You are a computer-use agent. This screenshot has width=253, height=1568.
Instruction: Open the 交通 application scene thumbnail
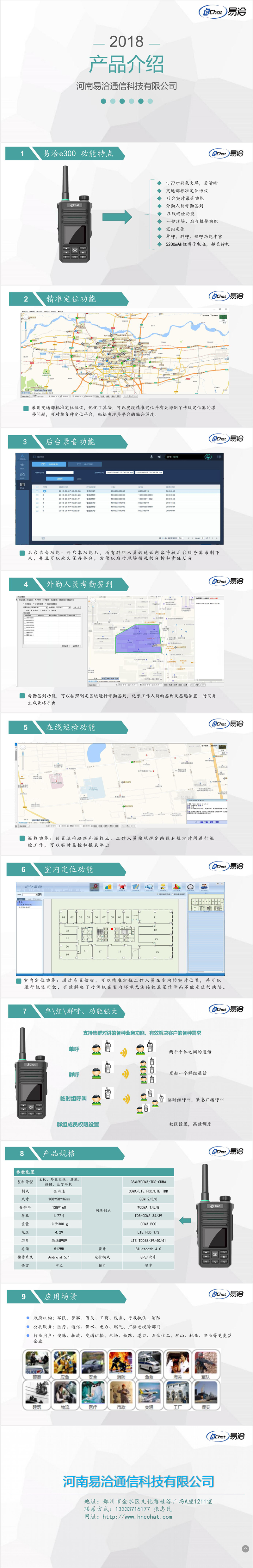150,1396
